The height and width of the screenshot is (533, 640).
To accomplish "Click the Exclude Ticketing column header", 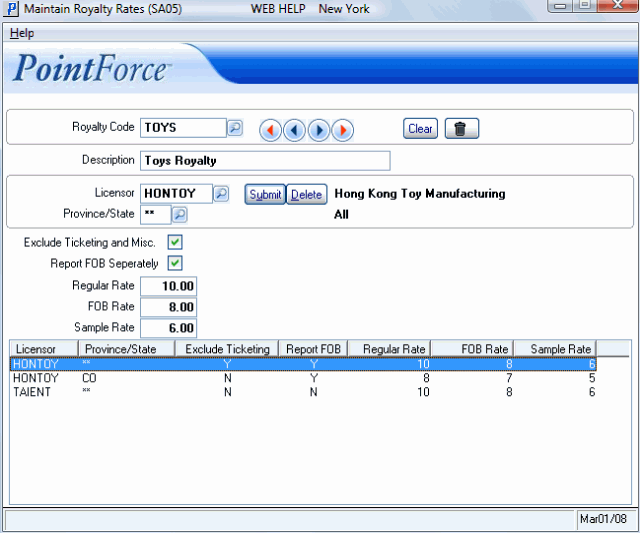I will pyautogui.click(x=227, y=349).
